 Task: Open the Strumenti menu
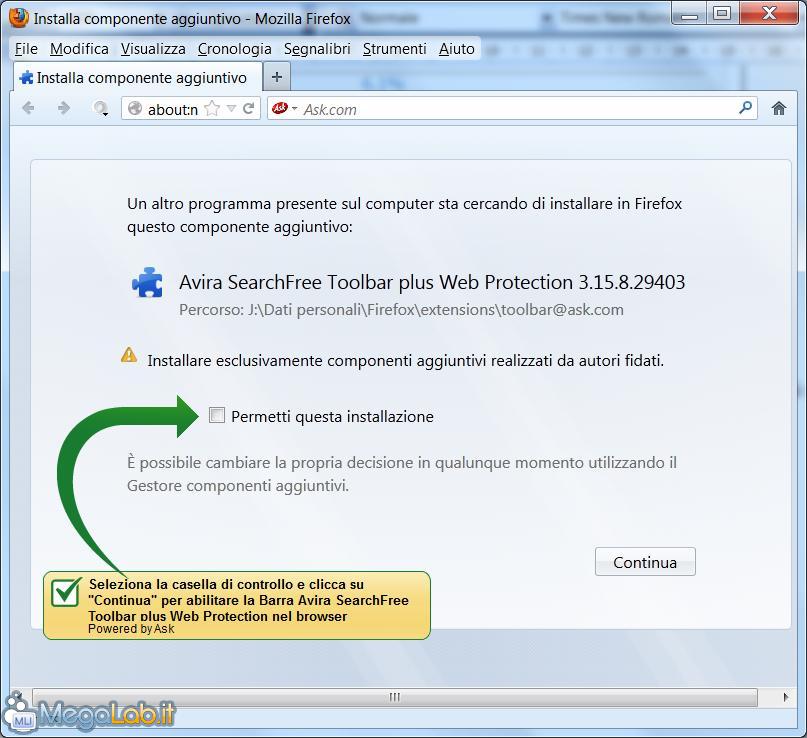coord(395,49)
